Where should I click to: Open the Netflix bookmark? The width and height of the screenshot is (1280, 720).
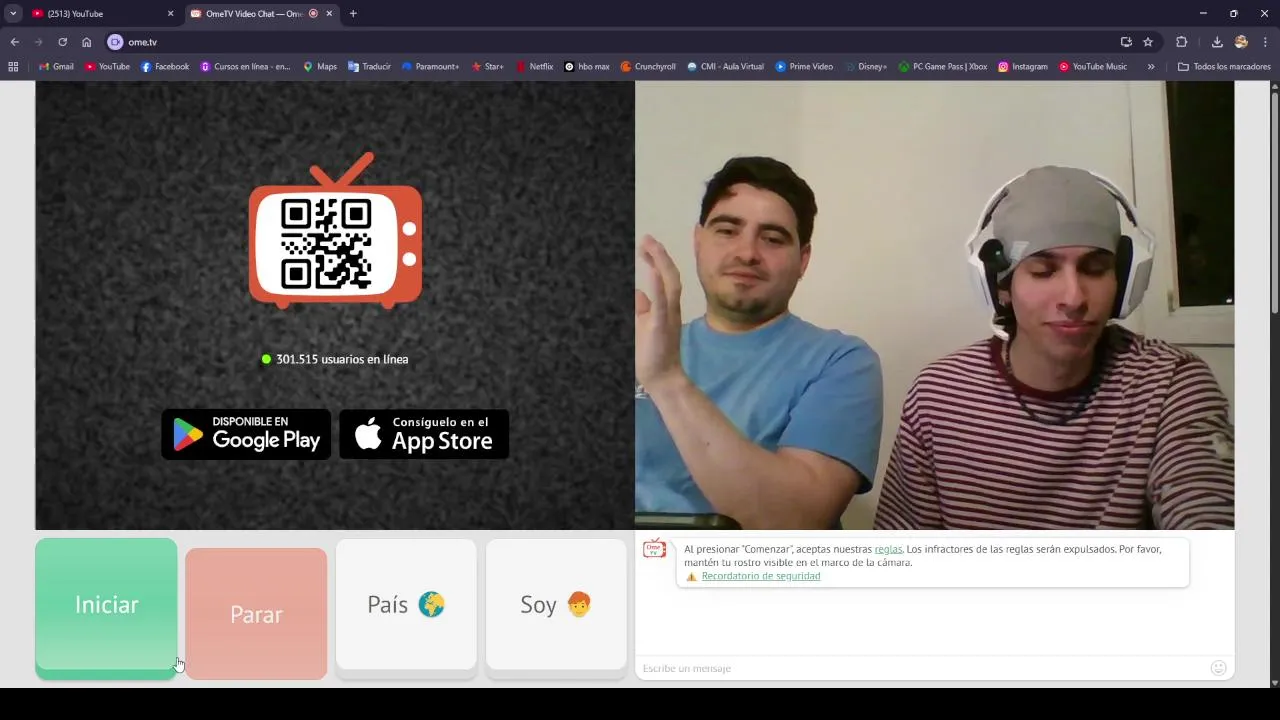point(534,67)
